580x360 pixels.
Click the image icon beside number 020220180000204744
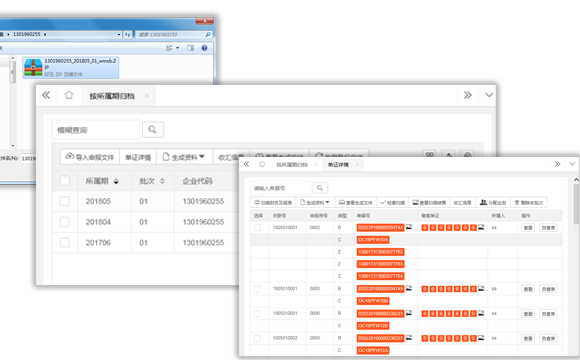[409, 227]
